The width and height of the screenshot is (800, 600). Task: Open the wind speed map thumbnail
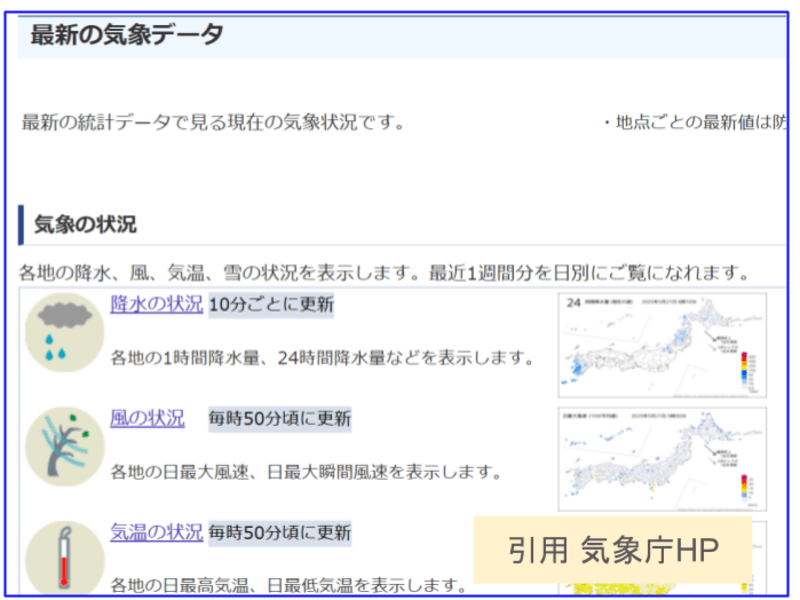[x=662, y=457]
